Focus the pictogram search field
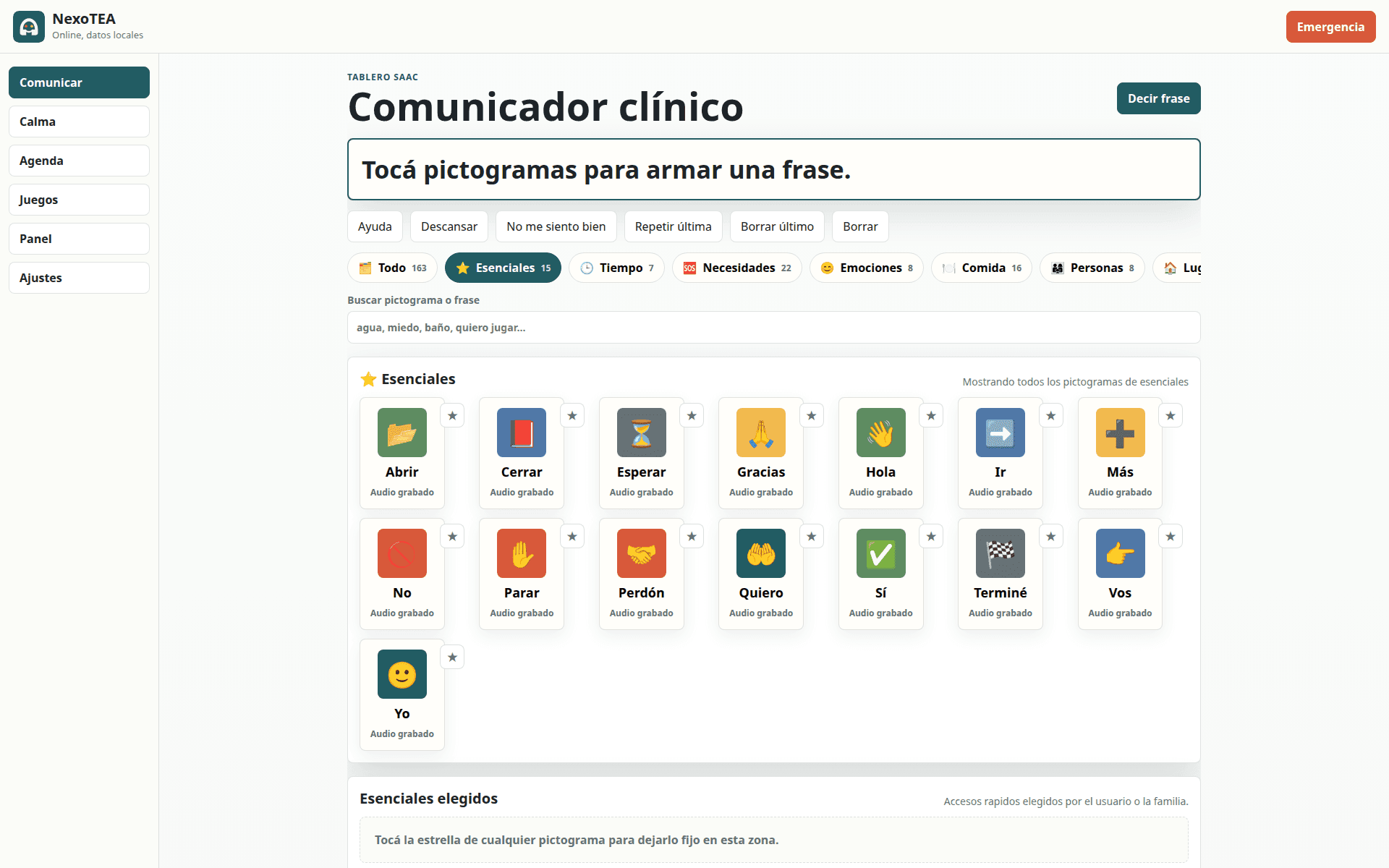The height and width of the screenshot is (868, 1389). [x=773, y=328]
